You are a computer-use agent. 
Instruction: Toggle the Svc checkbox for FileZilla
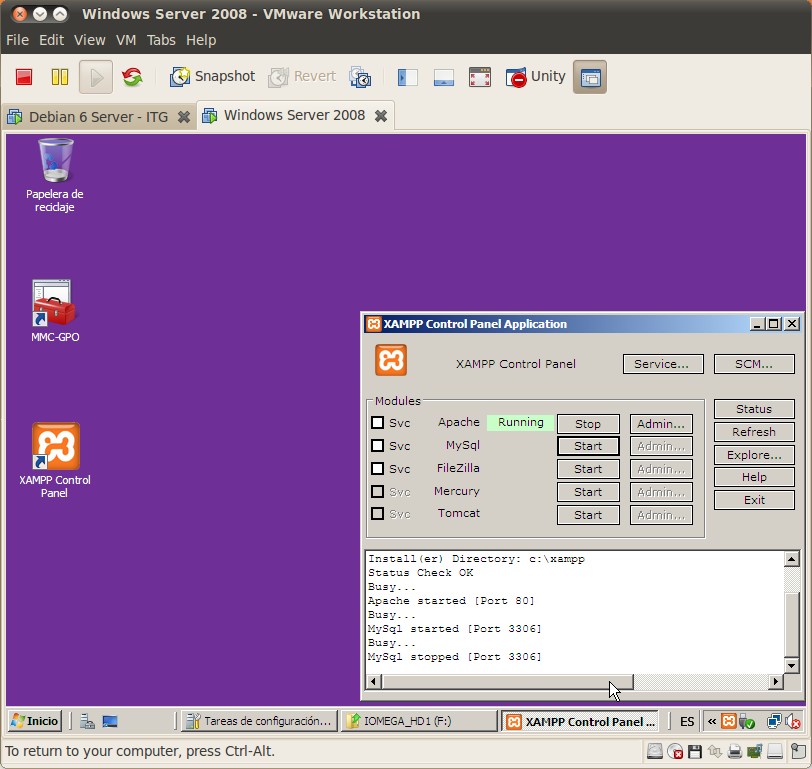pos(377,468)
